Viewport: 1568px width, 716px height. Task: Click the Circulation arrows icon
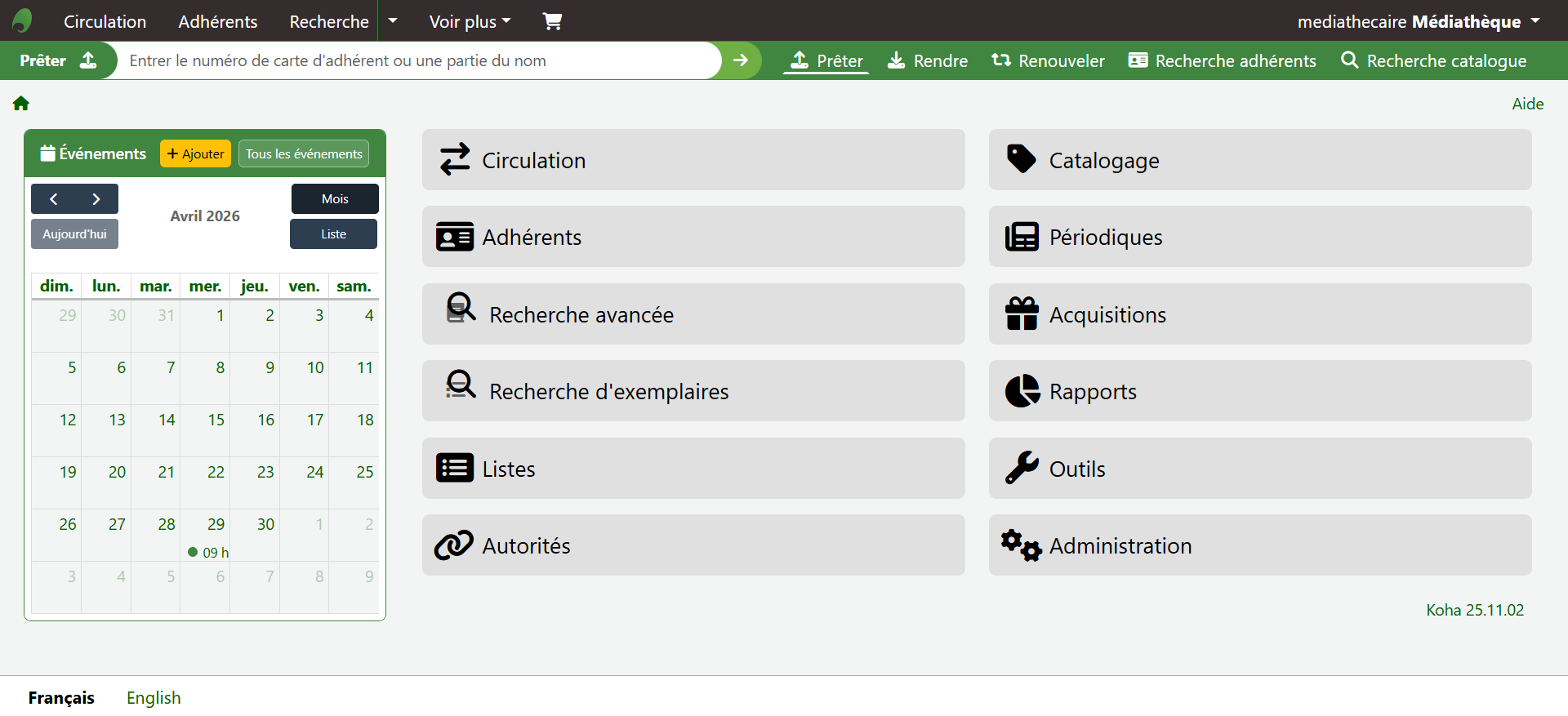[455, 159]
